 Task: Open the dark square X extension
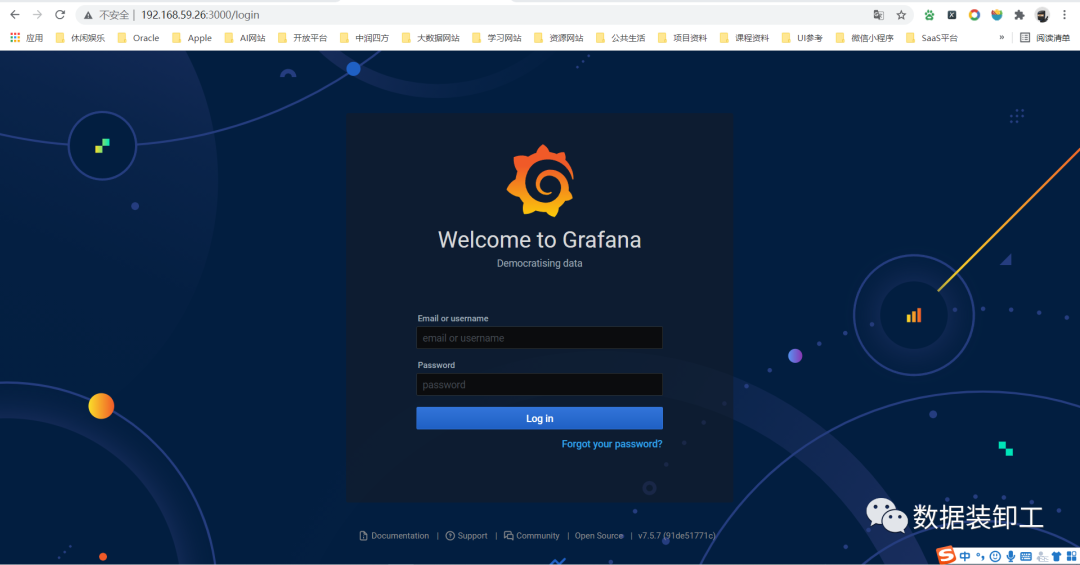click(952, 15)
